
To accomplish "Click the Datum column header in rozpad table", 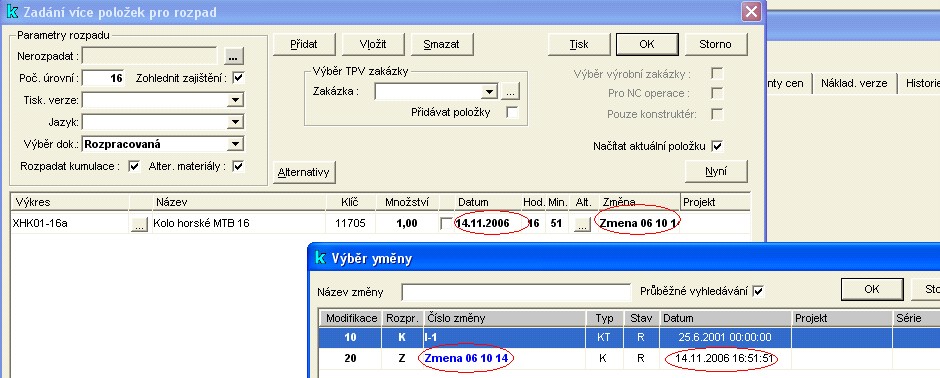I will click(x=487, y=202).
